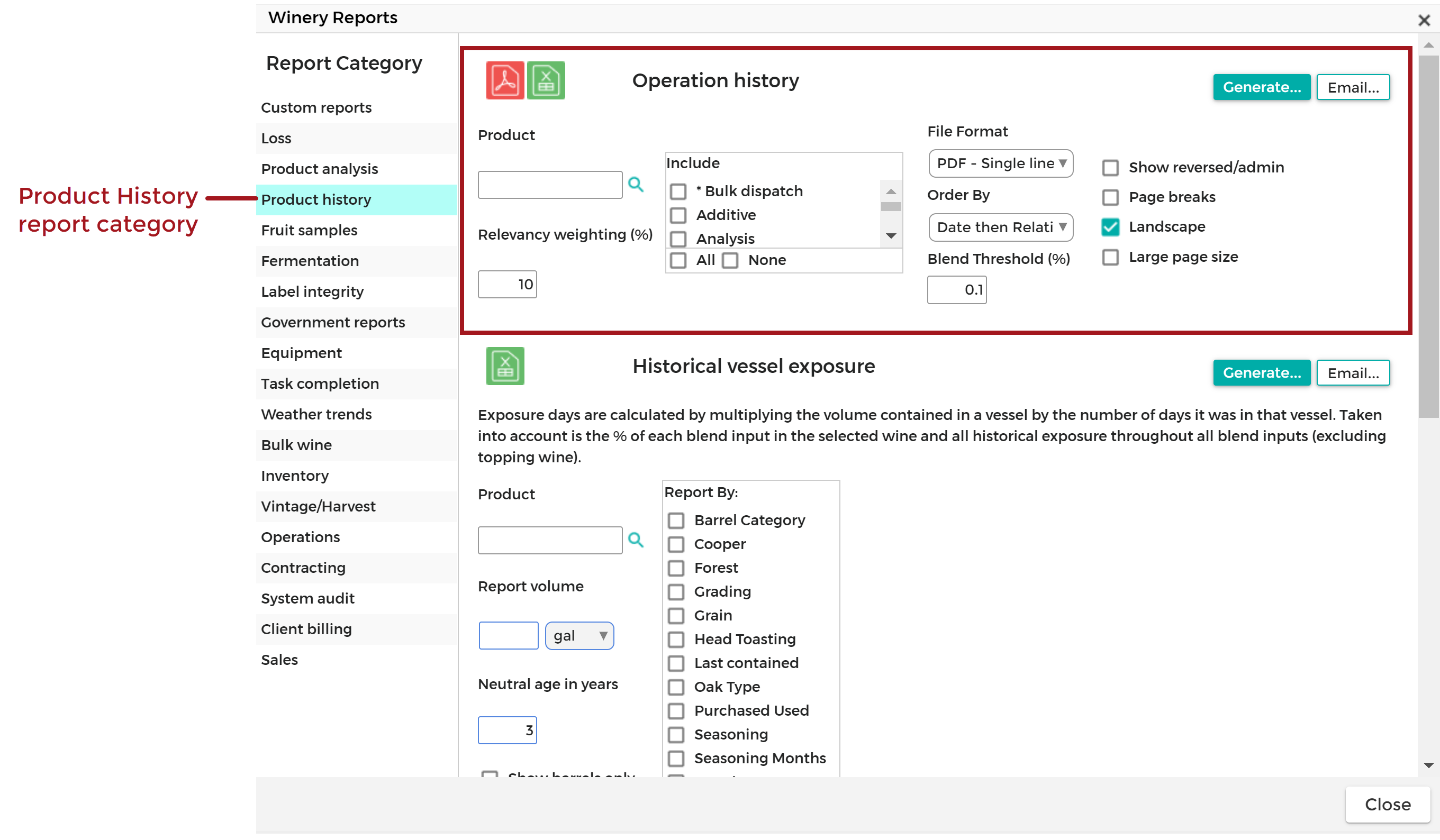Tick Barrel Category in Report By
1440x840 pixels.
[x=676, y=521]
